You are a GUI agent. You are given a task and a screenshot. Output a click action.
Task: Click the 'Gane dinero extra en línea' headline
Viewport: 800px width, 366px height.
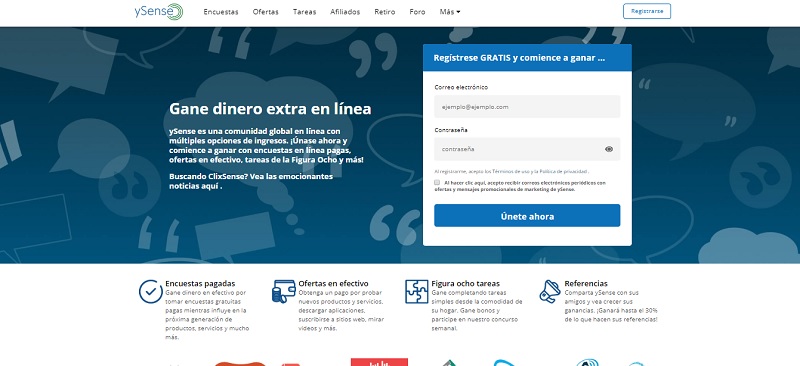point(270,109)
